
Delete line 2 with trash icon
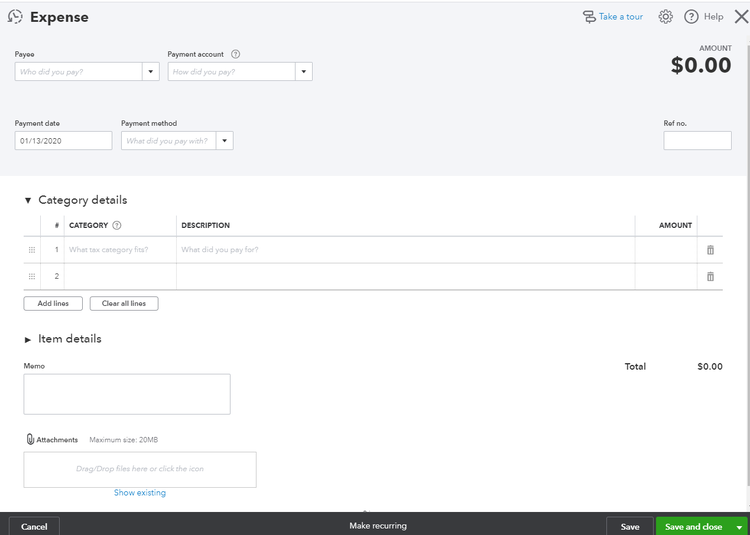point(710,276)
